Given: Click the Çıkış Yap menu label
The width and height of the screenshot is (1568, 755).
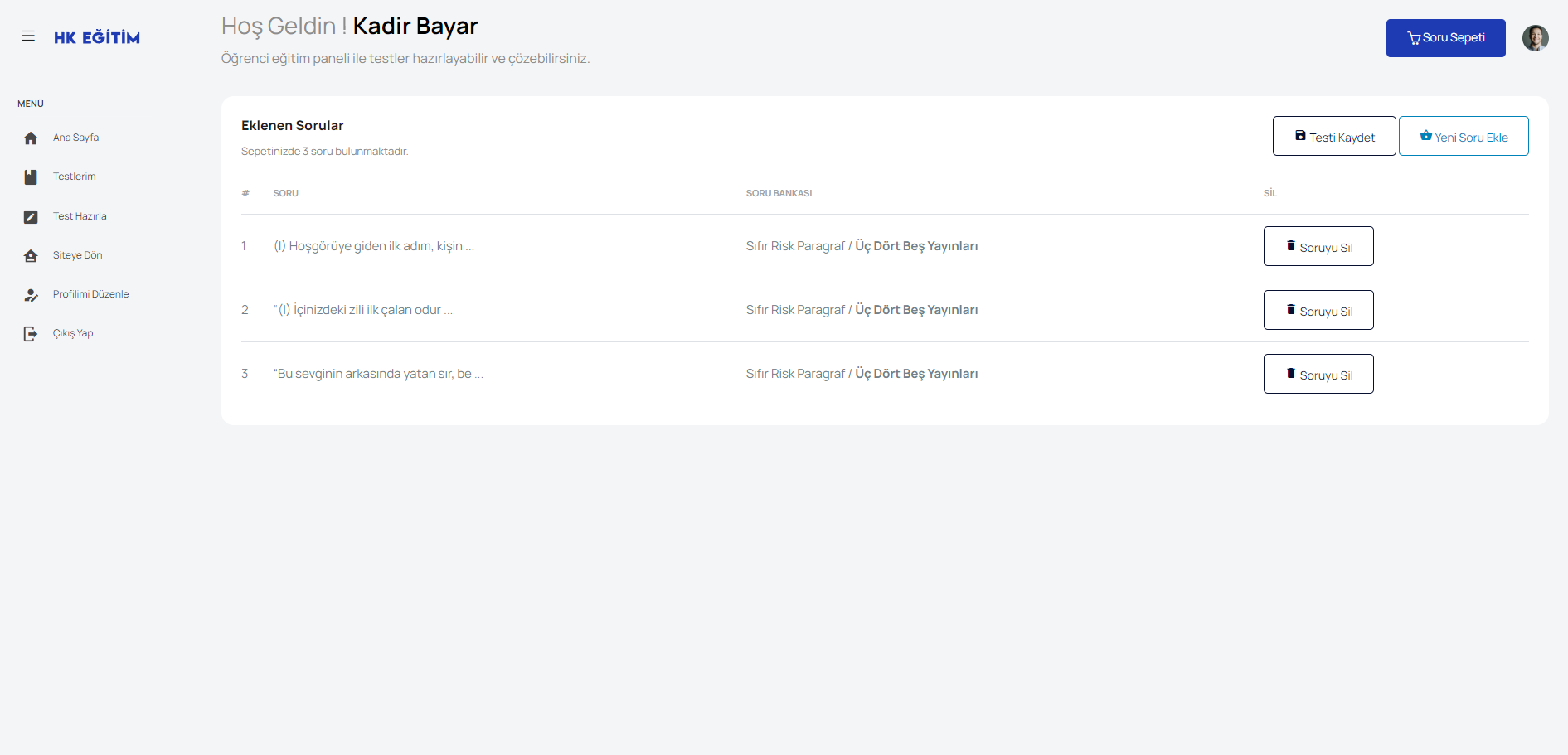Looking at the screenshot, I should (x=73, y=333).
